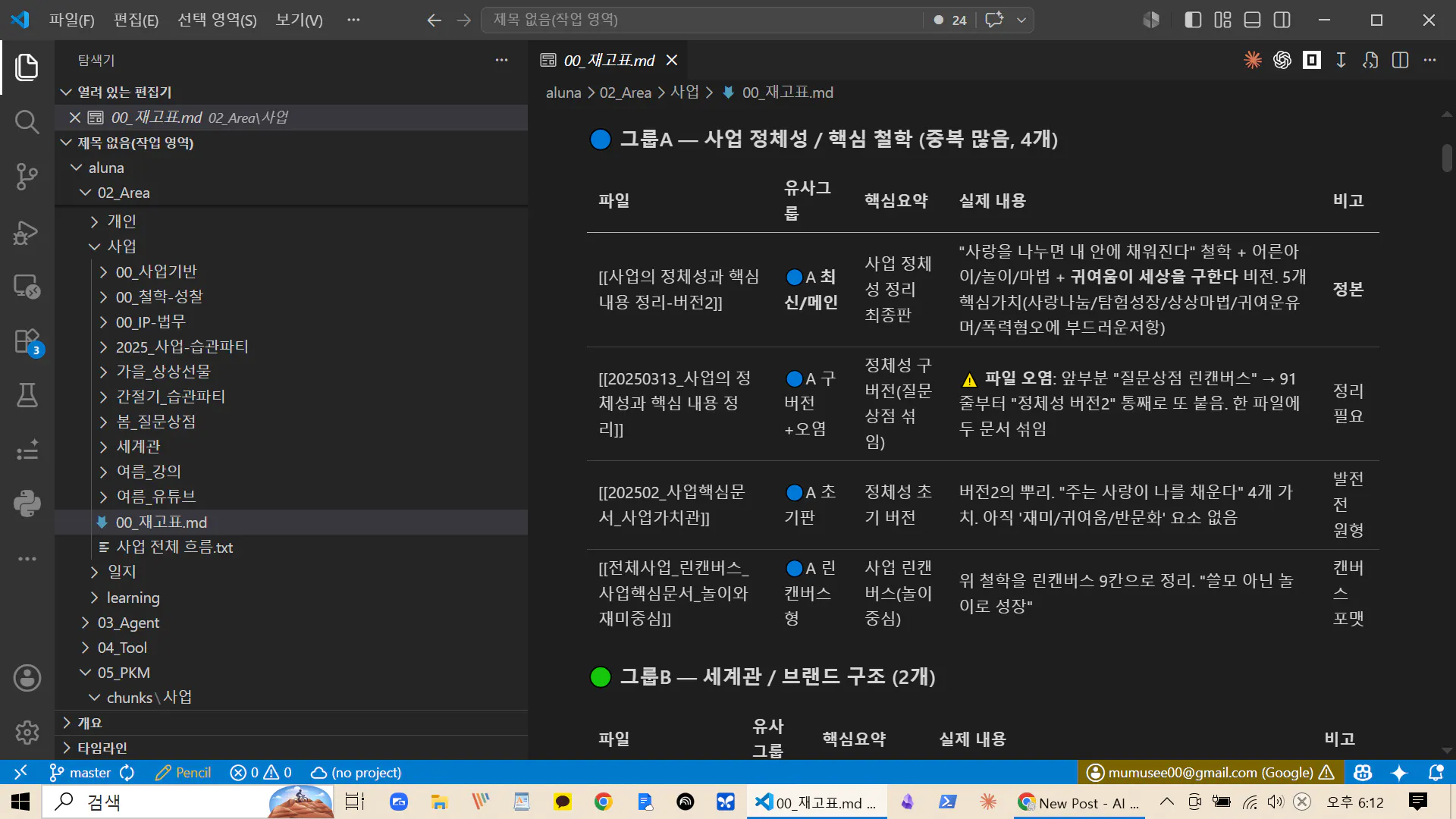Click the master branch in status bar

(x=80, y=772)
